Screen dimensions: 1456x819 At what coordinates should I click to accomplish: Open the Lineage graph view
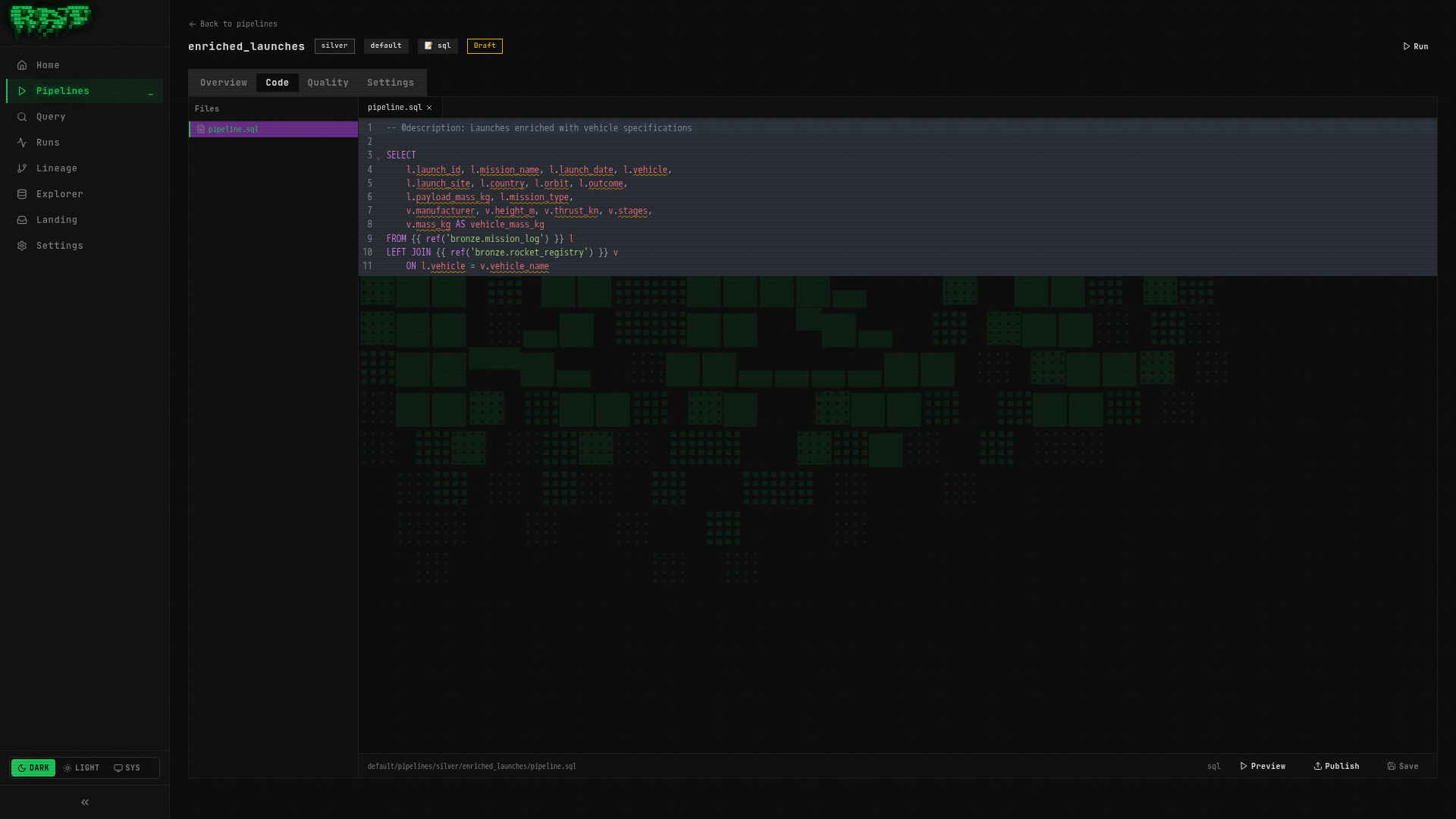[57, 168]
